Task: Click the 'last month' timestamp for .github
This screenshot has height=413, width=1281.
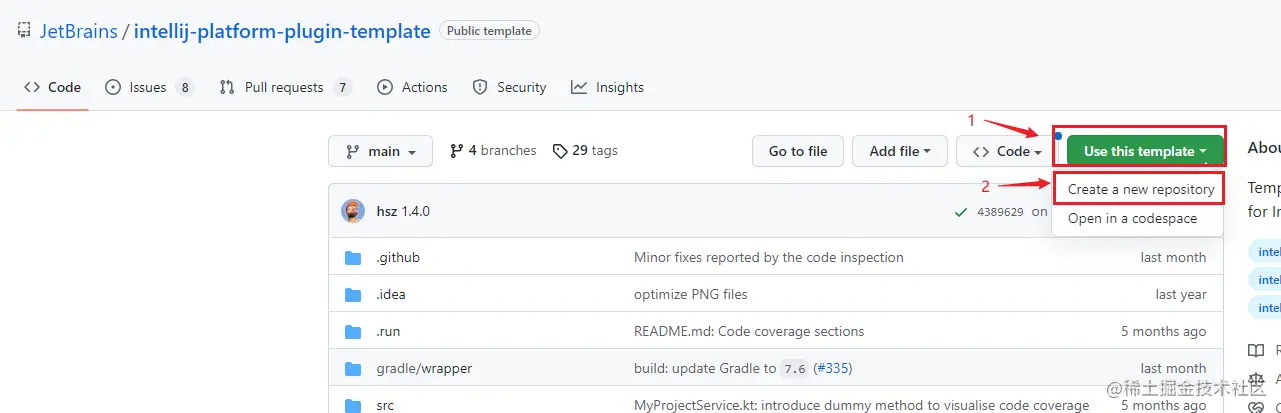Action: pos(1173,258)
